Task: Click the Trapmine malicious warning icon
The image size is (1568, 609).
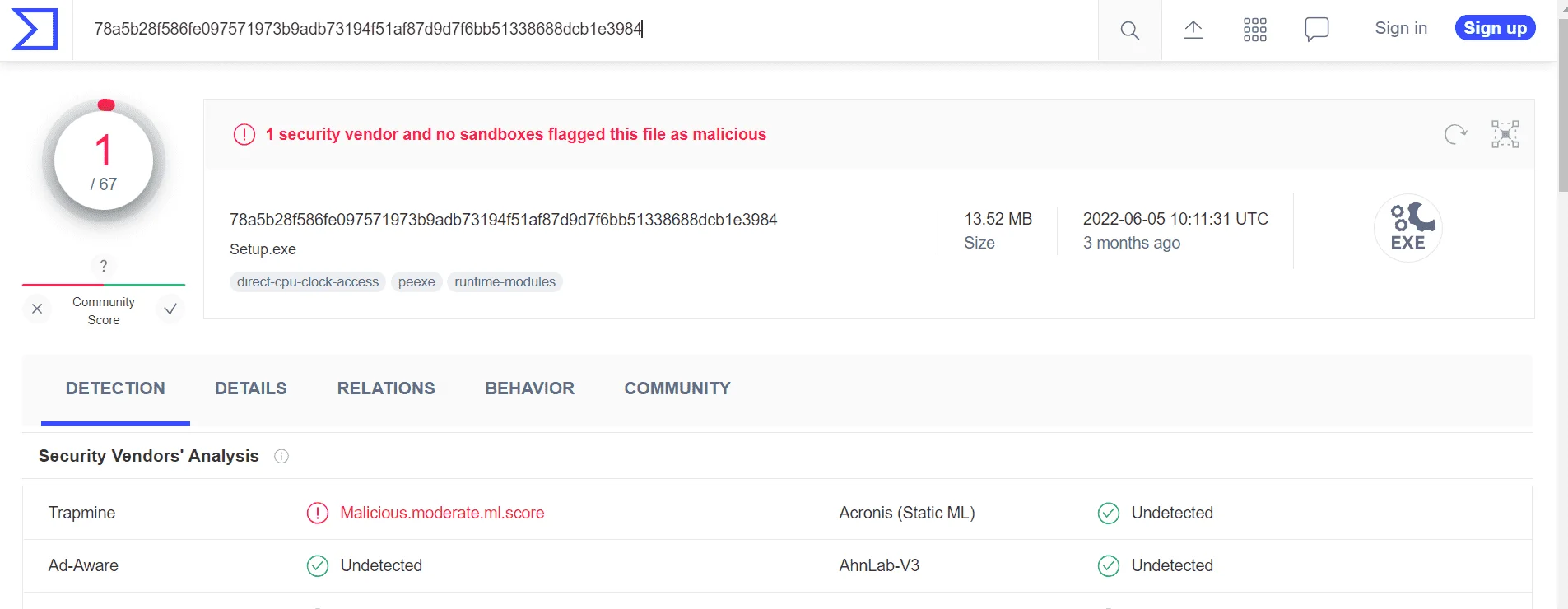Action: coord(318,514)
